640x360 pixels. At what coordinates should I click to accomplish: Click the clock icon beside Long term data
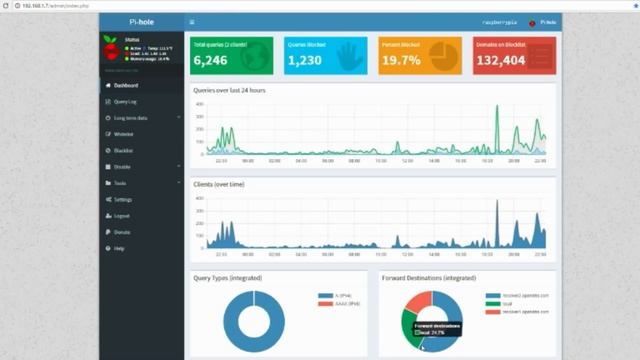(x=108, y=118)
